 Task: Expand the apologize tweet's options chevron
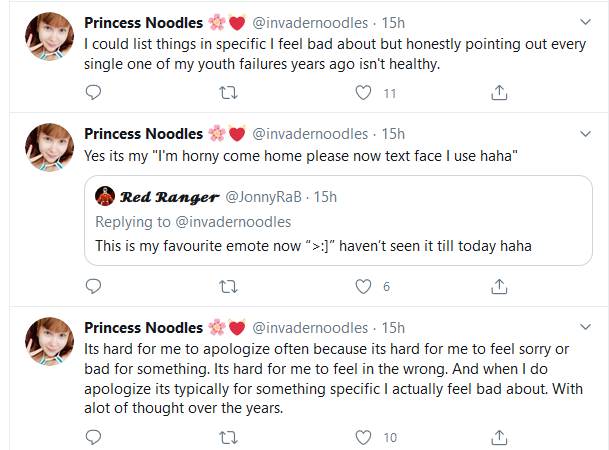586,327
